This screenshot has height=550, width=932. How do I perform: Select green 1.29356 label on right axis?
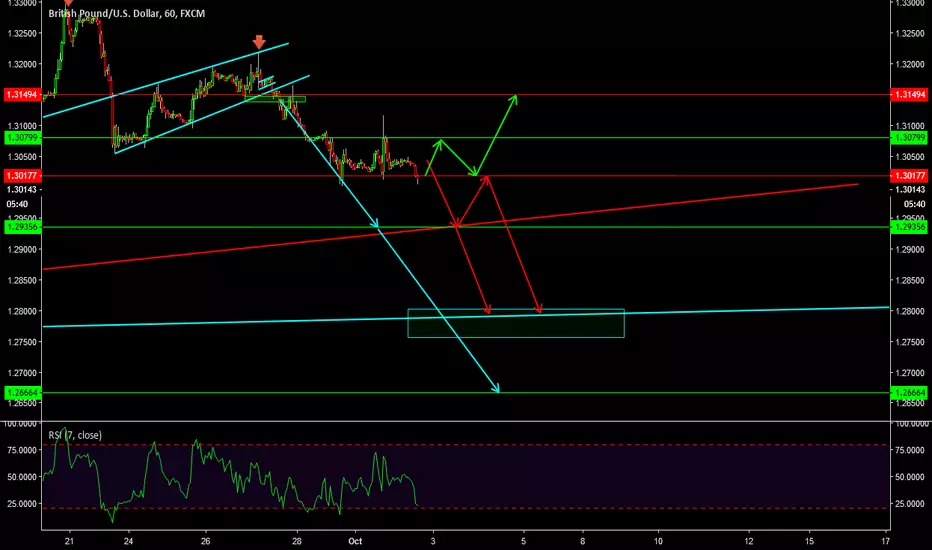[909, 227]
